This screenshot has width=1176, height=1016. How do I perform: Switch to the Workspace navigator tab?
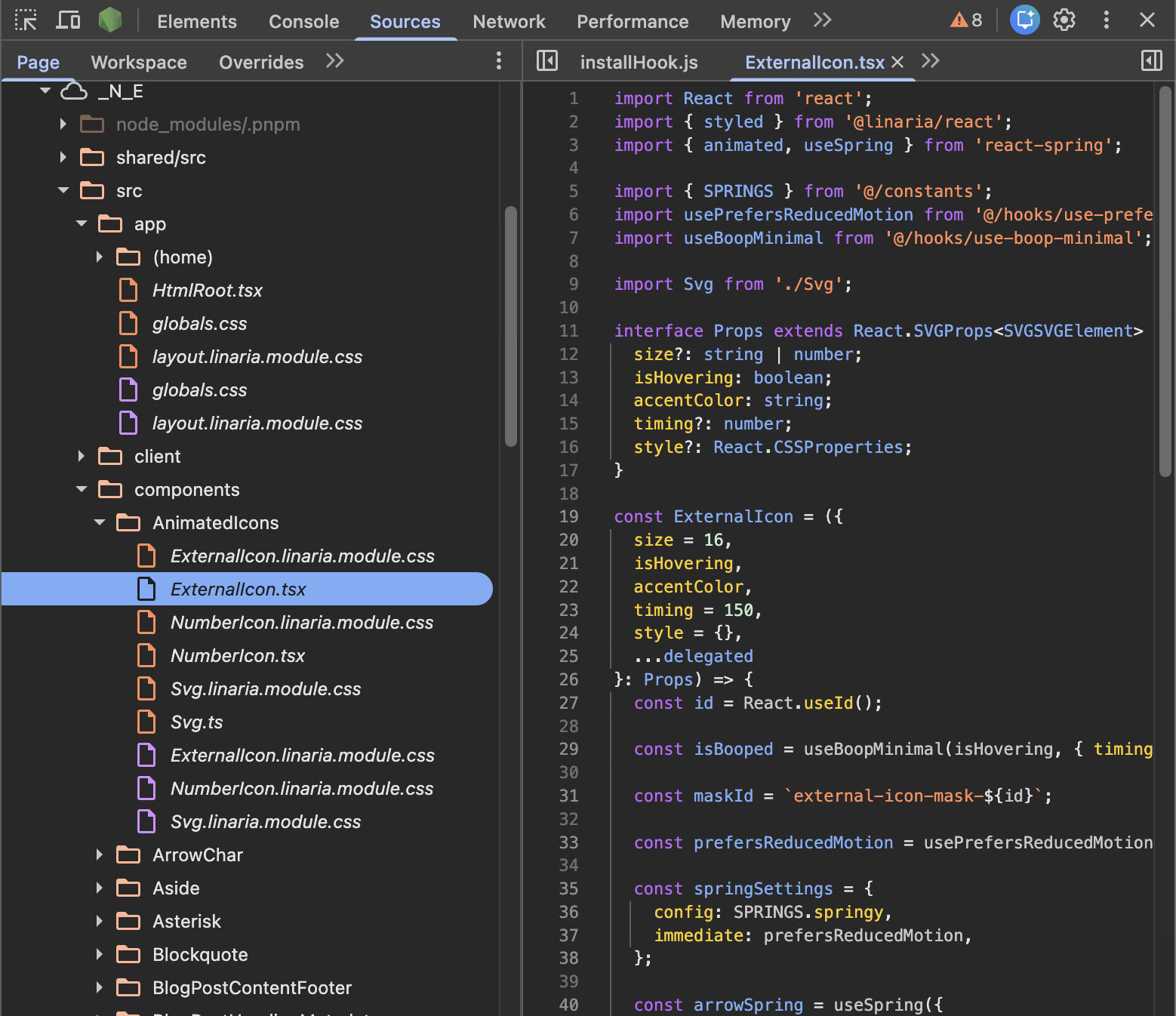[x=139, y=63]
